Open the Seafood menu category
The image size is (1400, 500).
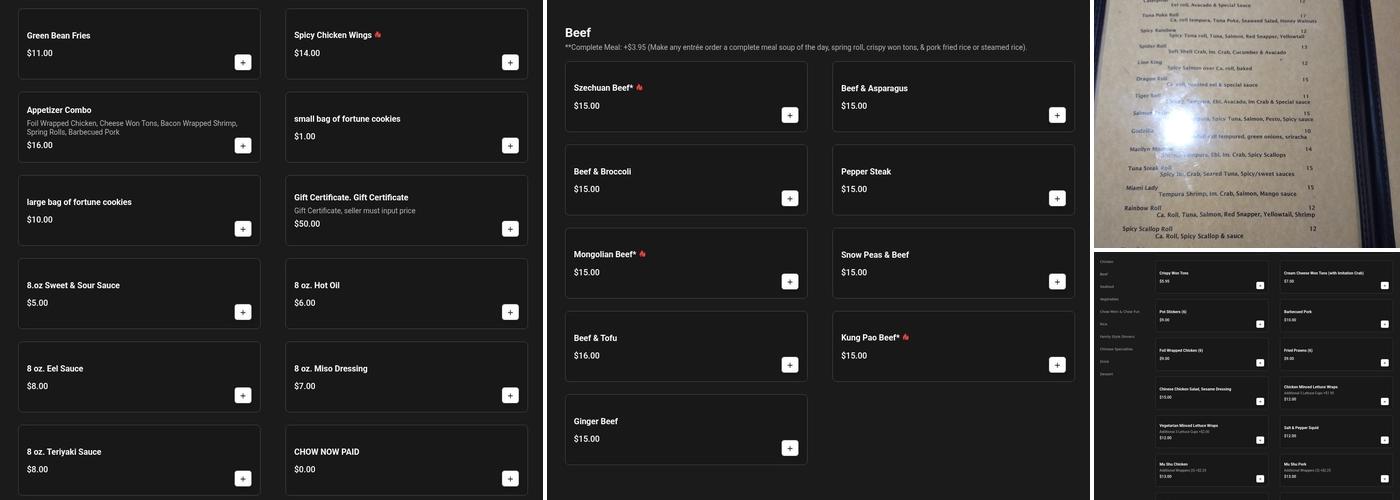coord(1107,286)
